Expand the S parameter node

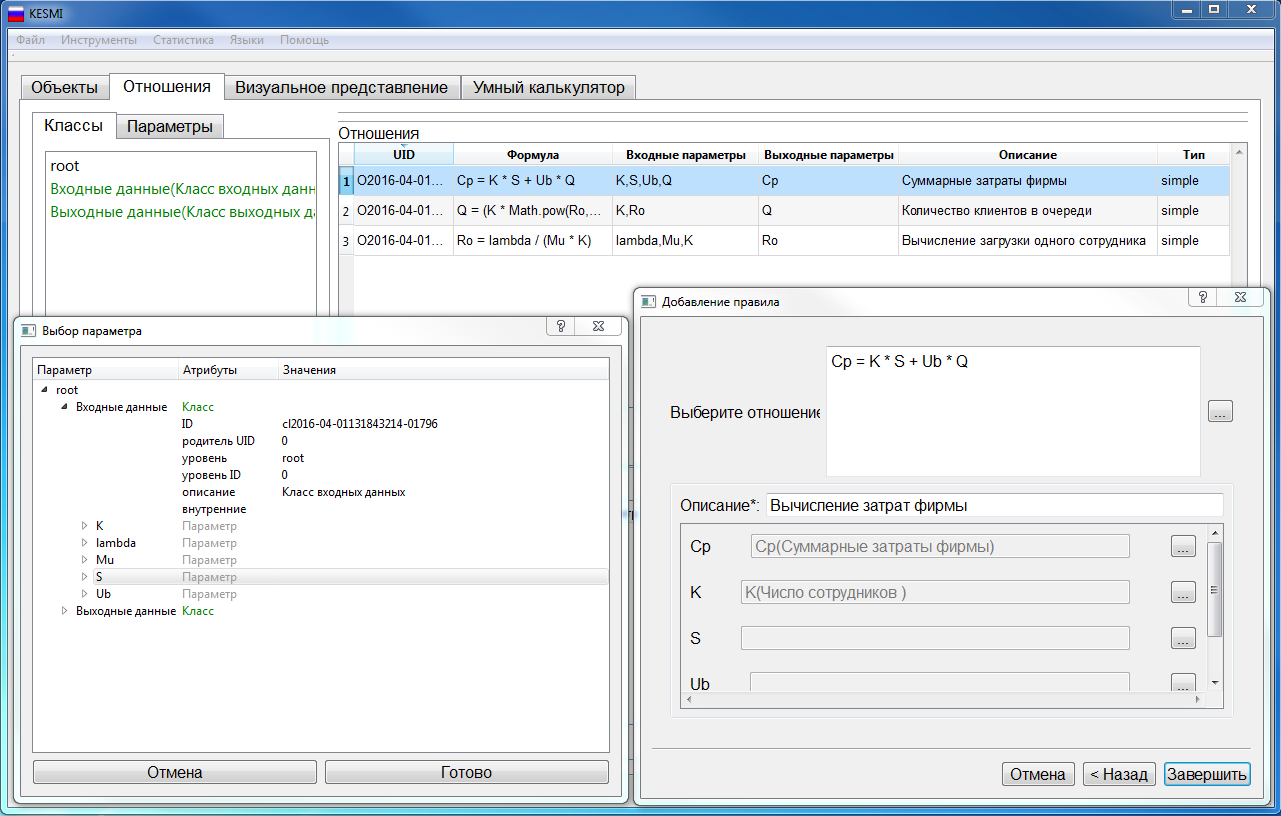click(84, 577)
